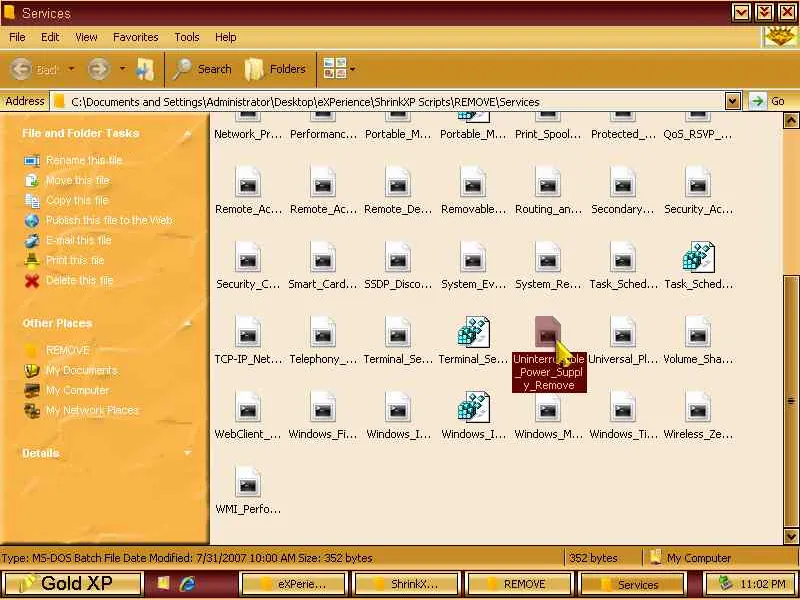800x600 pixels.
Task: Expand the Address bar dropdown
Action: pos(733,102)
